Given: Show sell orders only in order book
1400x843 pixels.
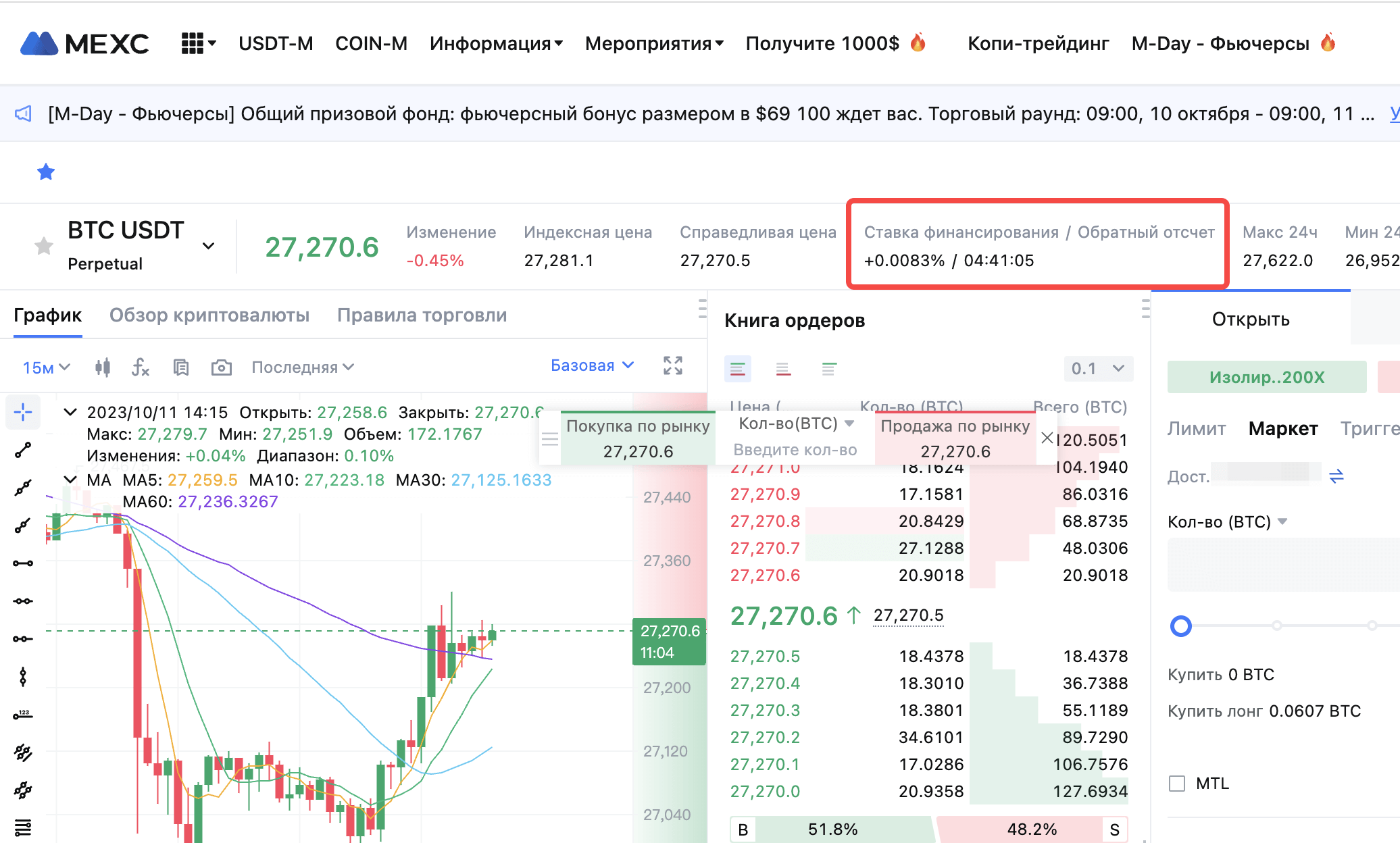Looking at the screenshot, I should [783, 368].
